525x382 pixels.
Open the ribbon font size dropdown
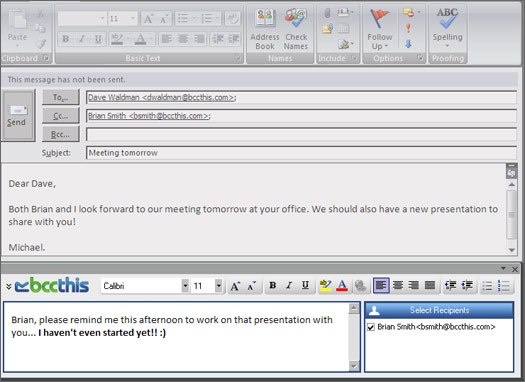[x=133, y=18]
